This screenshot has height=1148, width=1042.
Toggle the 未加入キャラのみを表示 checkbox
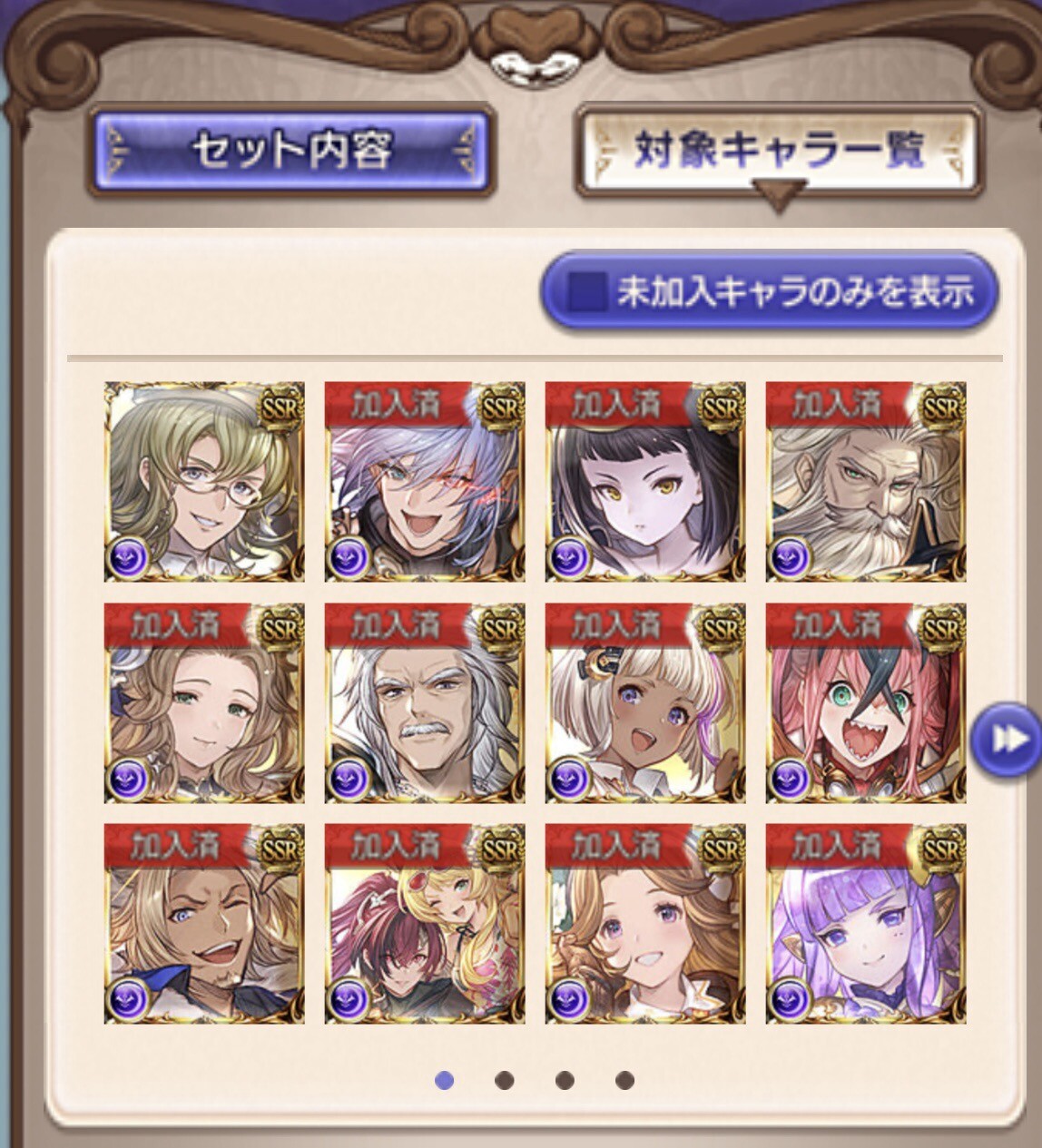[587, 292]
